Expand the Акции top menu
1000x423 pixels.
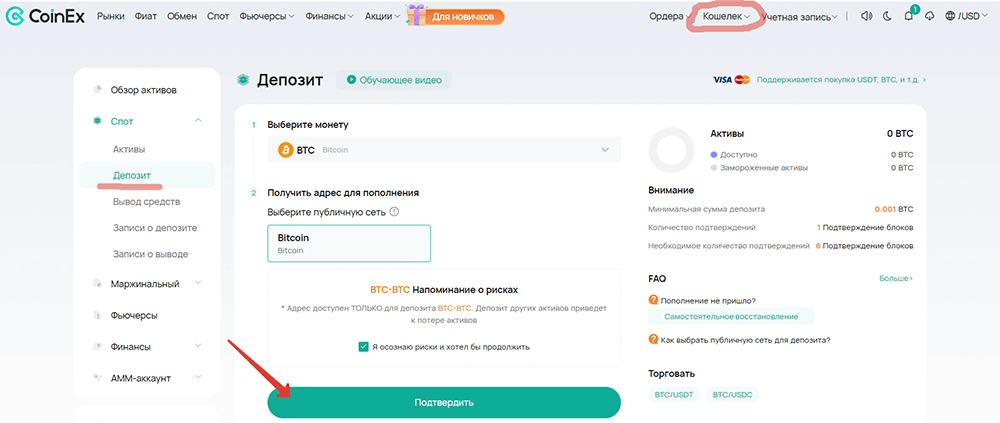click(x=382, y=17)
